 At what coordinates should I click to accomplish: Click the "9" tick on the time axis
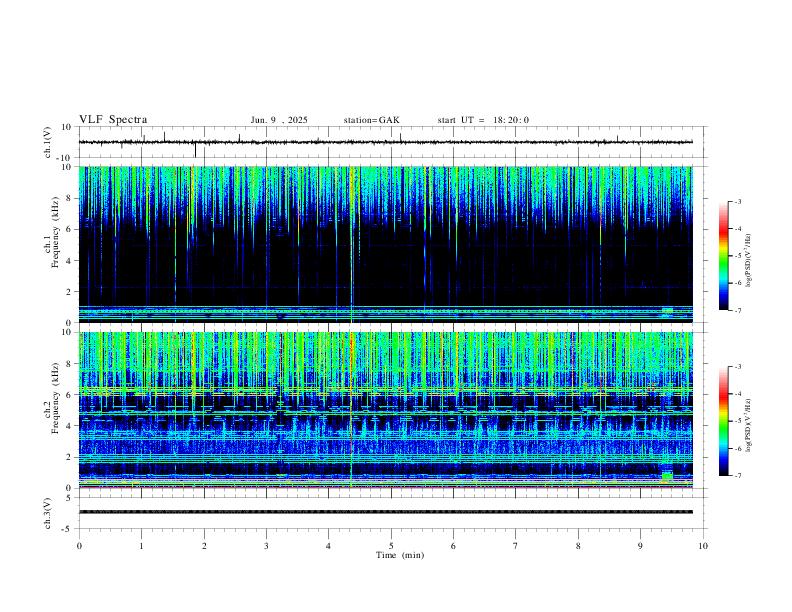[x=640, y=546]
